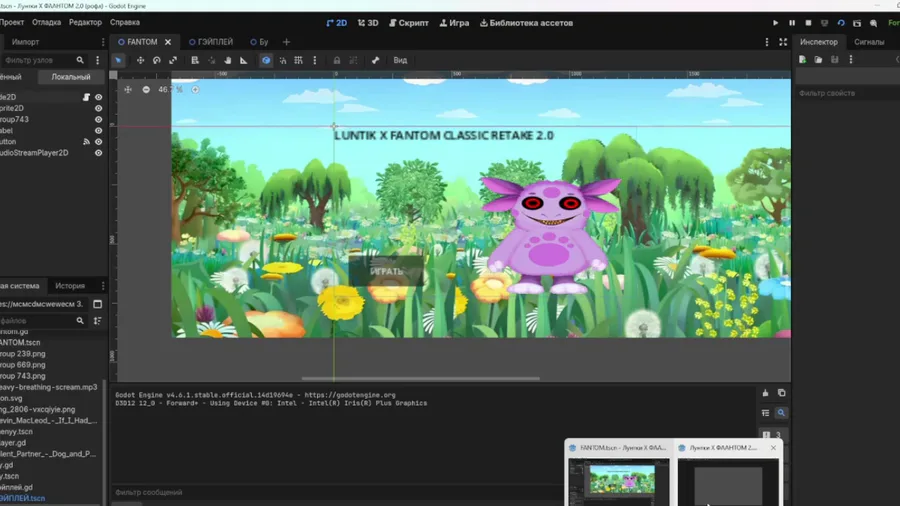Activate the Scale Mode tool
The height and width of the screenshot is (506, 900).
click(x=173, y=60)
